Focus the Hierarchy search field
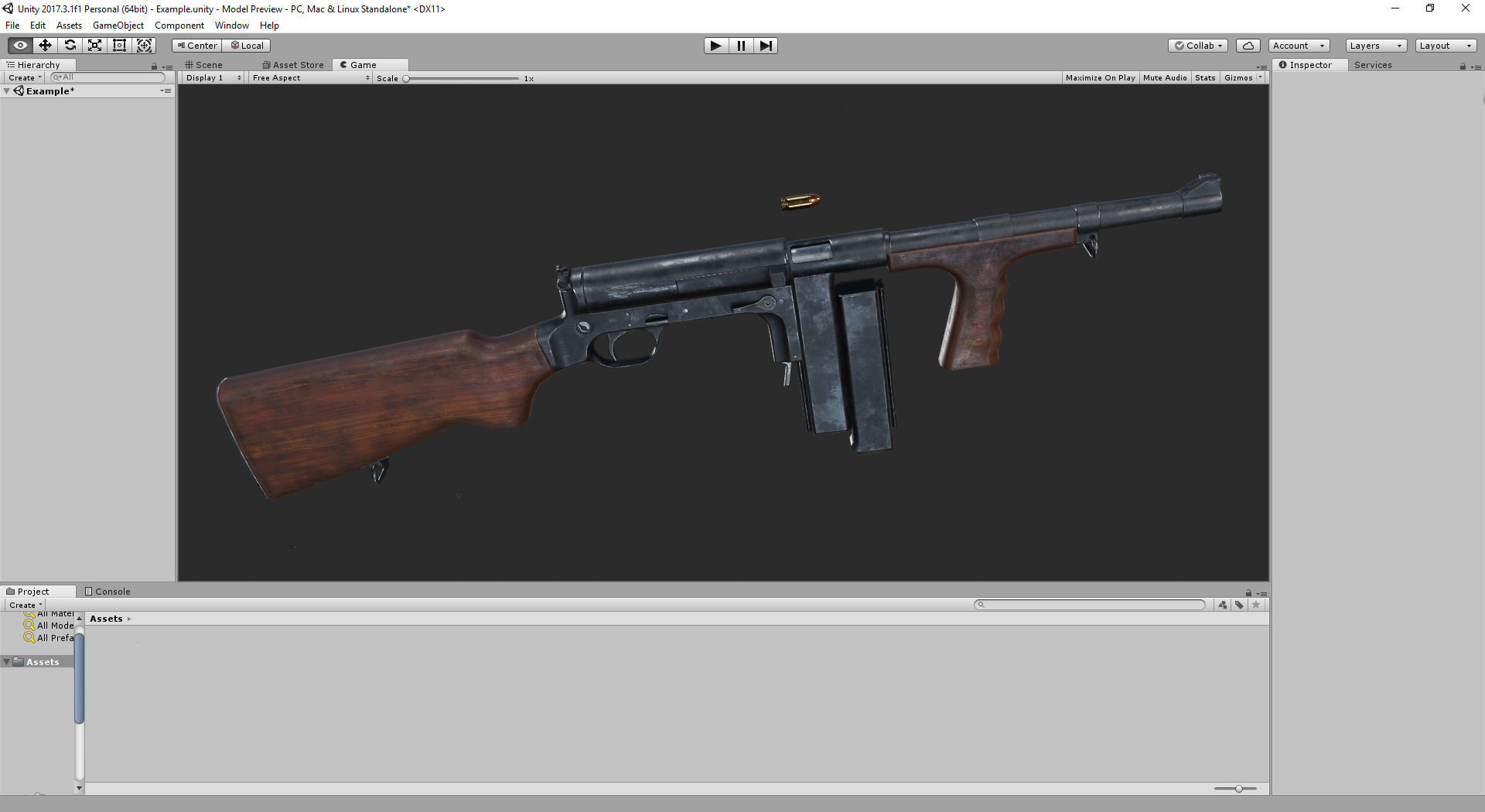Viewport: 1485px width, 812px height. click(x=108, y=77)
